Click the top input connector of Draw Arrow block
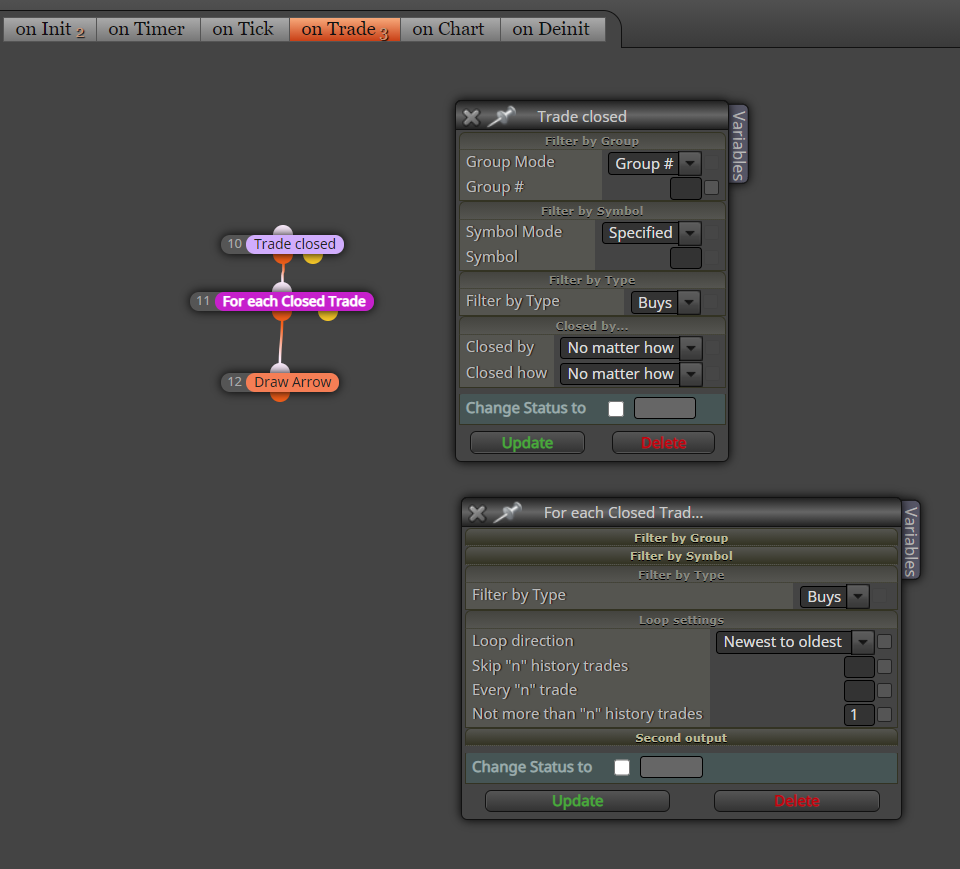 [280, 369]
